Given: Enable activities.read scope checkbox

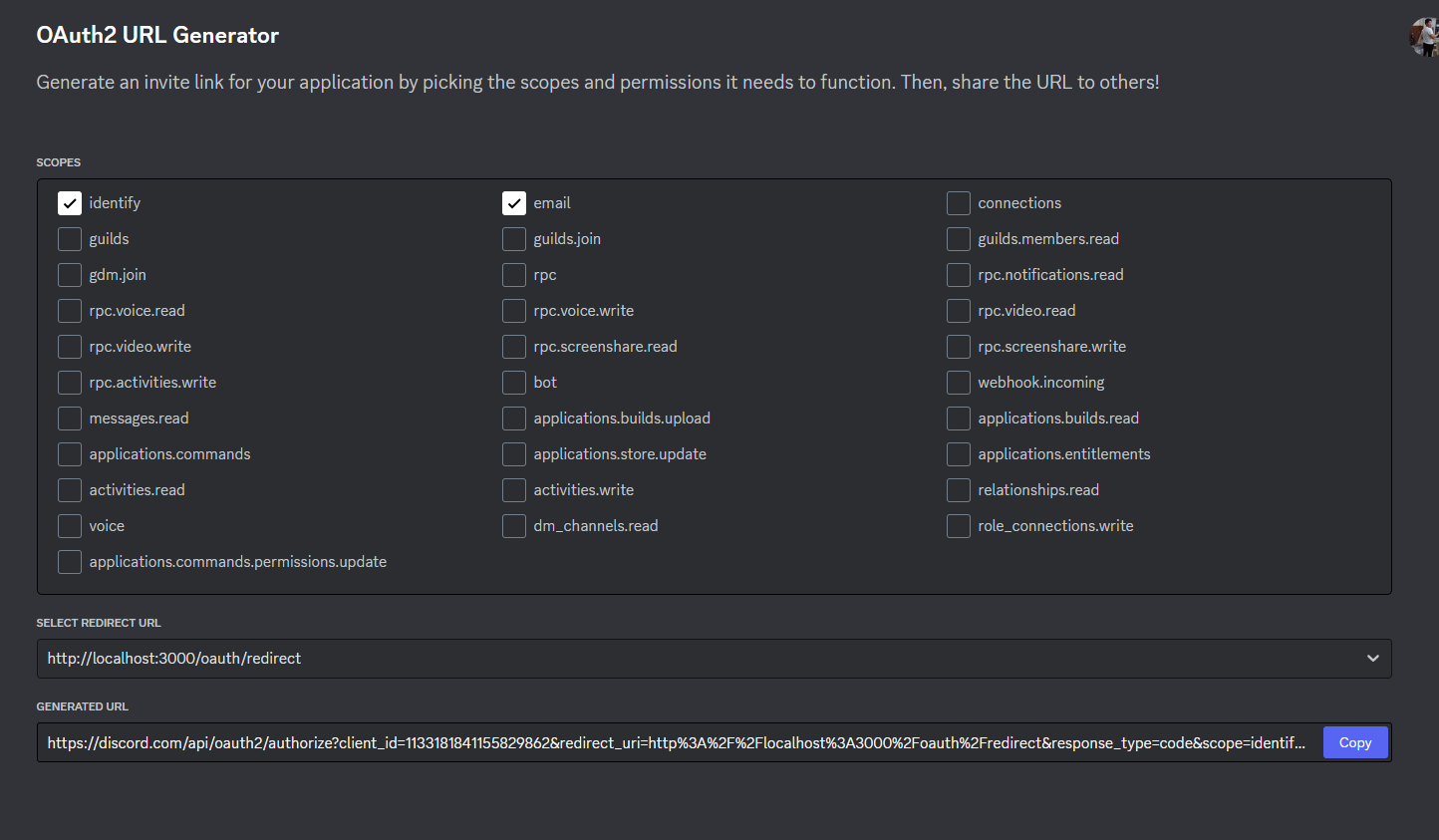Looking at the screenshot, I should point(70,490).
